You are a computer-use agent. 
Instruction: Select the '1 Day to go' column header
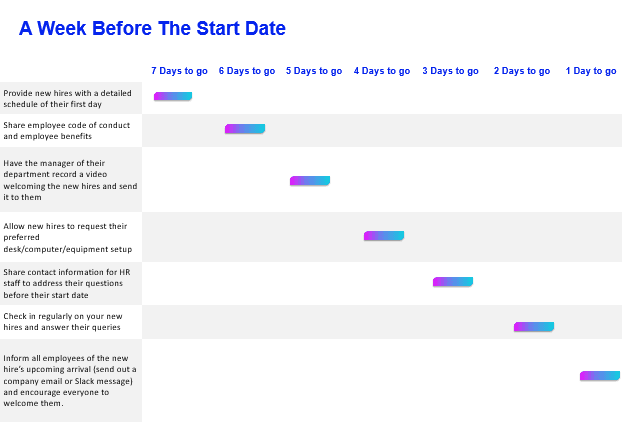[591, 71]
